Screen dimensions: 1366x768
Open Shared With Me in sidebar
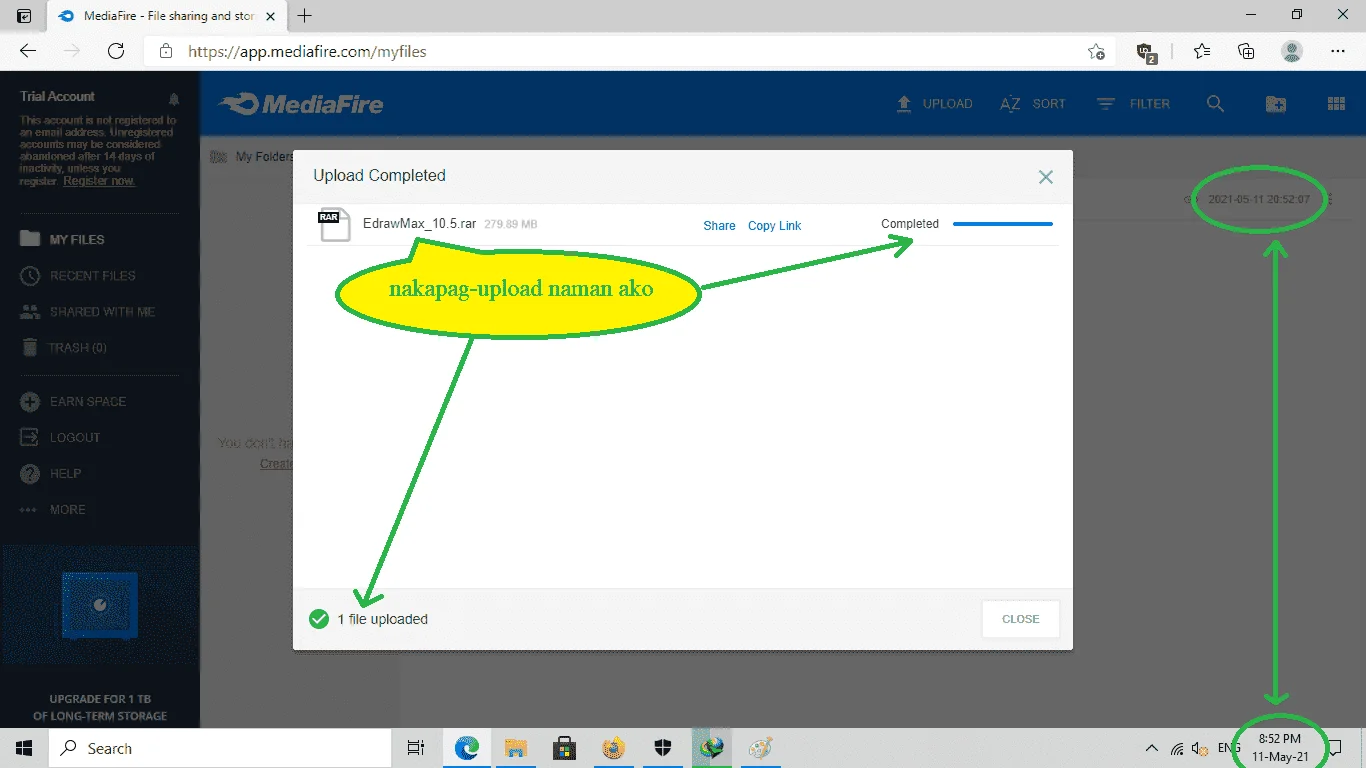88,311
